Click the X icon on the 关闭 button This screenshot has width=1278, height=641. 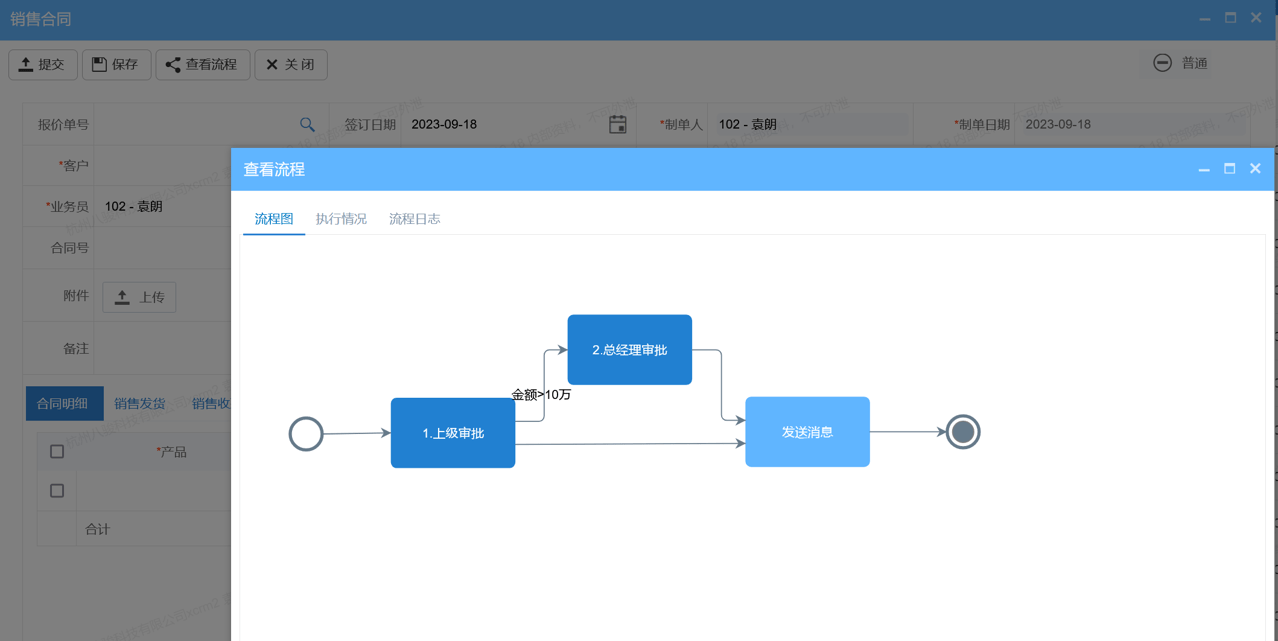[272, 64]
